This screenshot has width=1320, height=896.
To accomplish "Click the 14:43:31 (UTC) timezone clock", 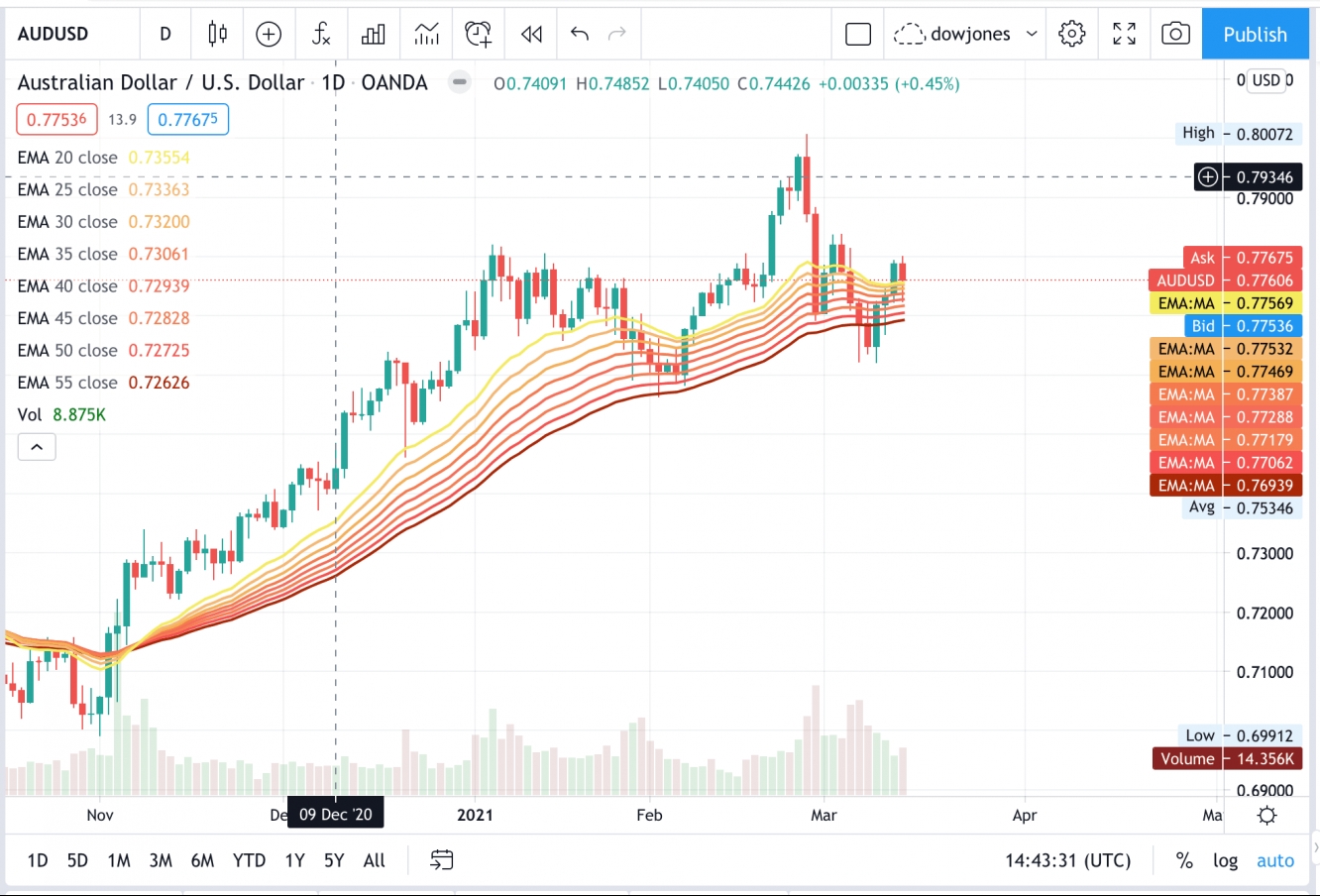I will pos(1068,860).
